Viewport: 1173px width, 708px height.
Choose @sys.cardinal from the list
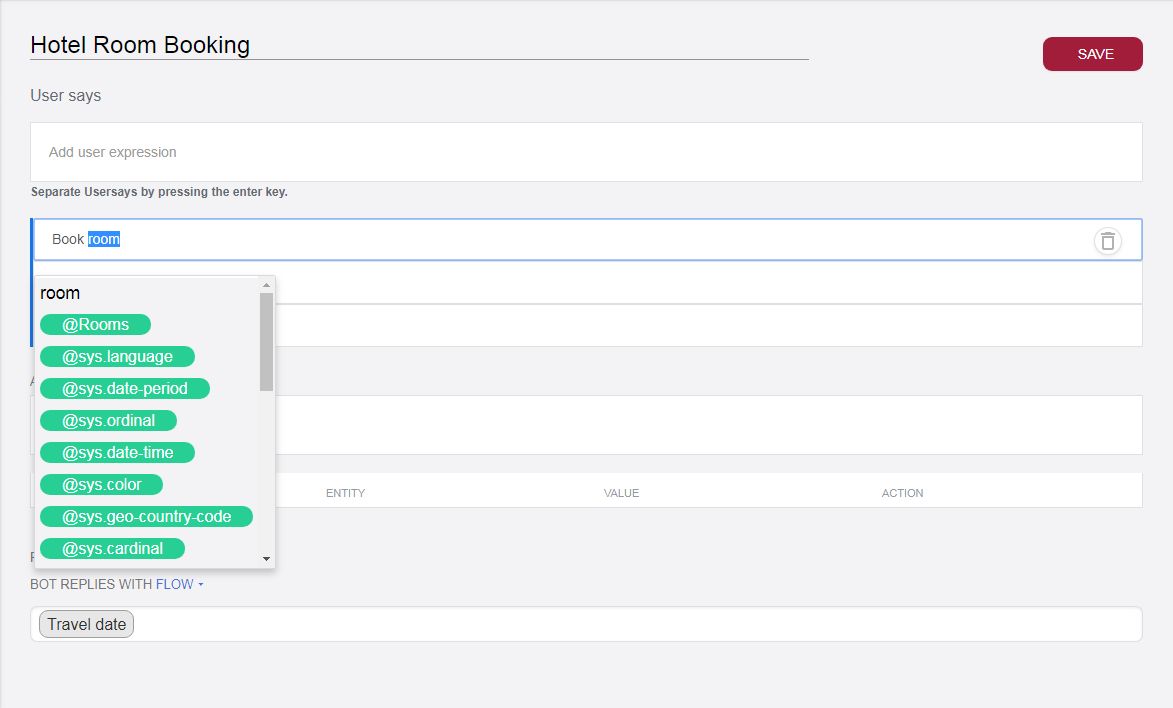(112, 548)
